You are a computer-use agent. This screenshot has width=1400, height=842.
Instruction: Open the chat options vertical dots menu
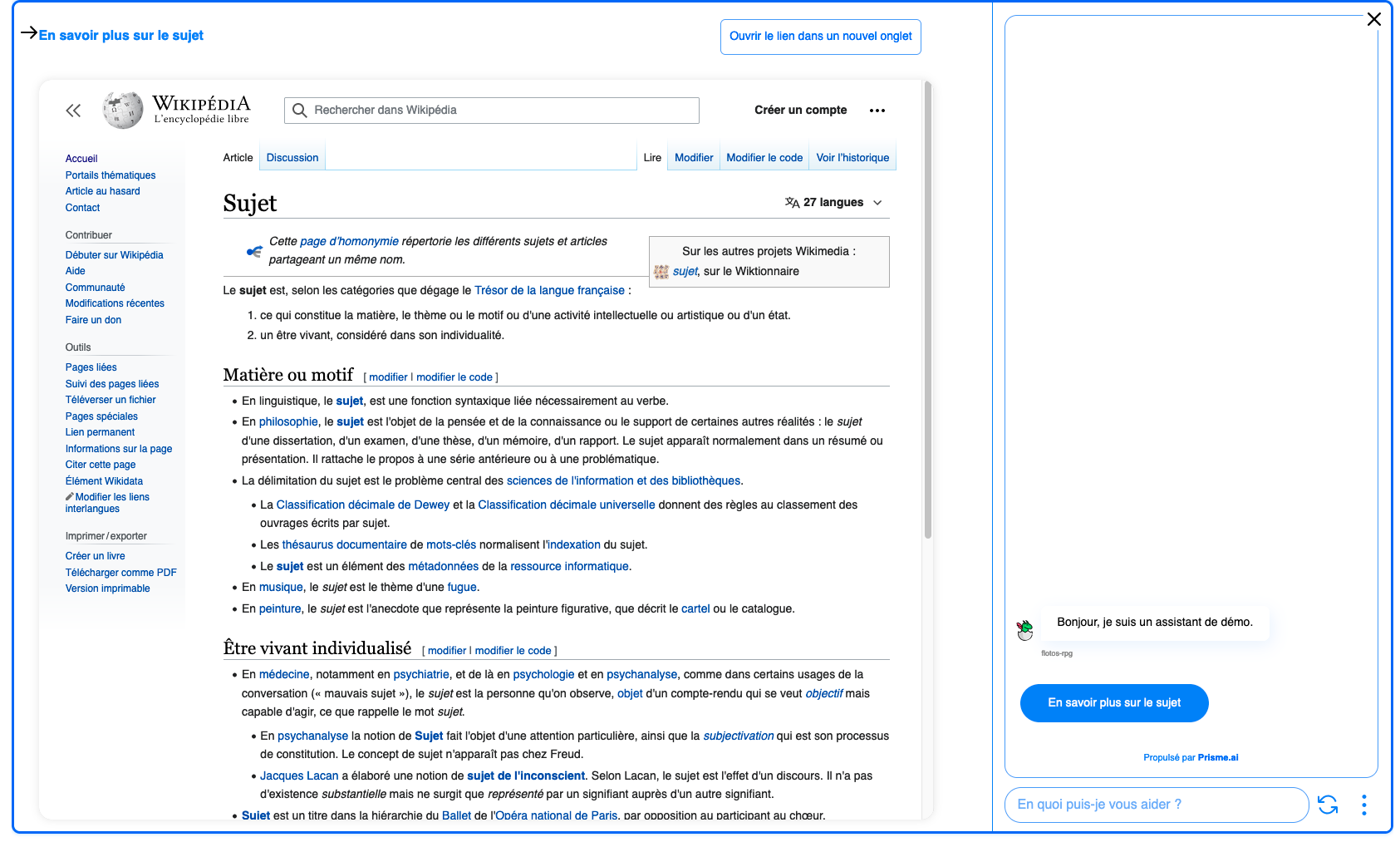[1363, 805]
